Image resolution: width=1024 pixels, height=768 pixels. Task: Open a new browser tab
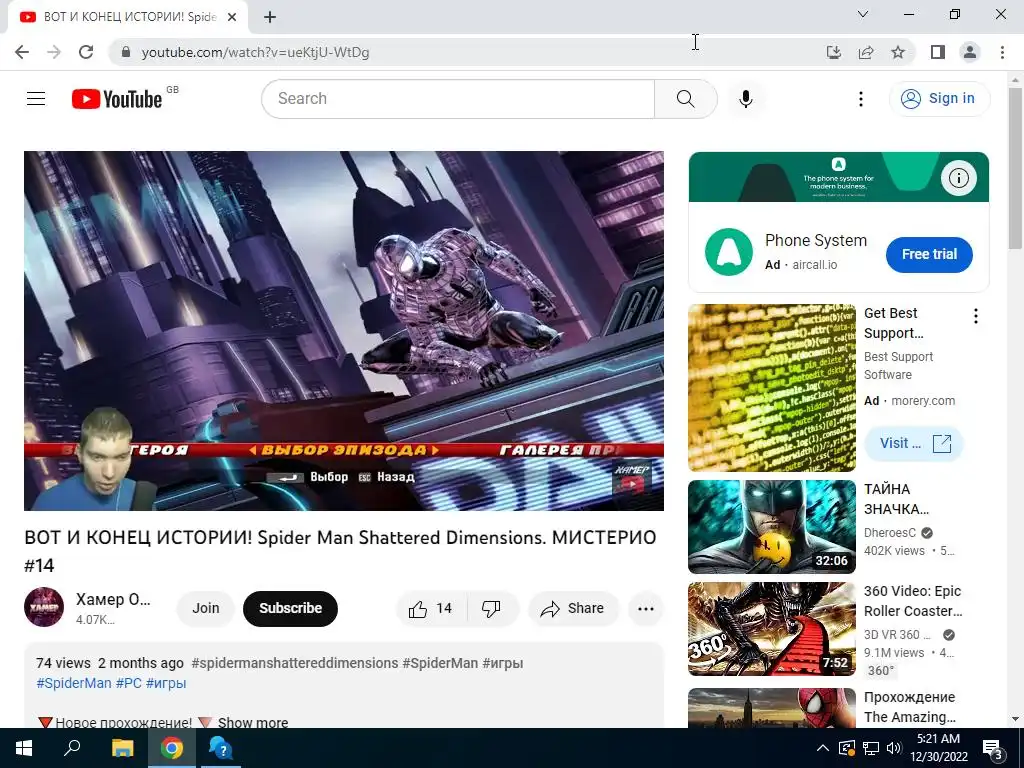coord(270,18)
